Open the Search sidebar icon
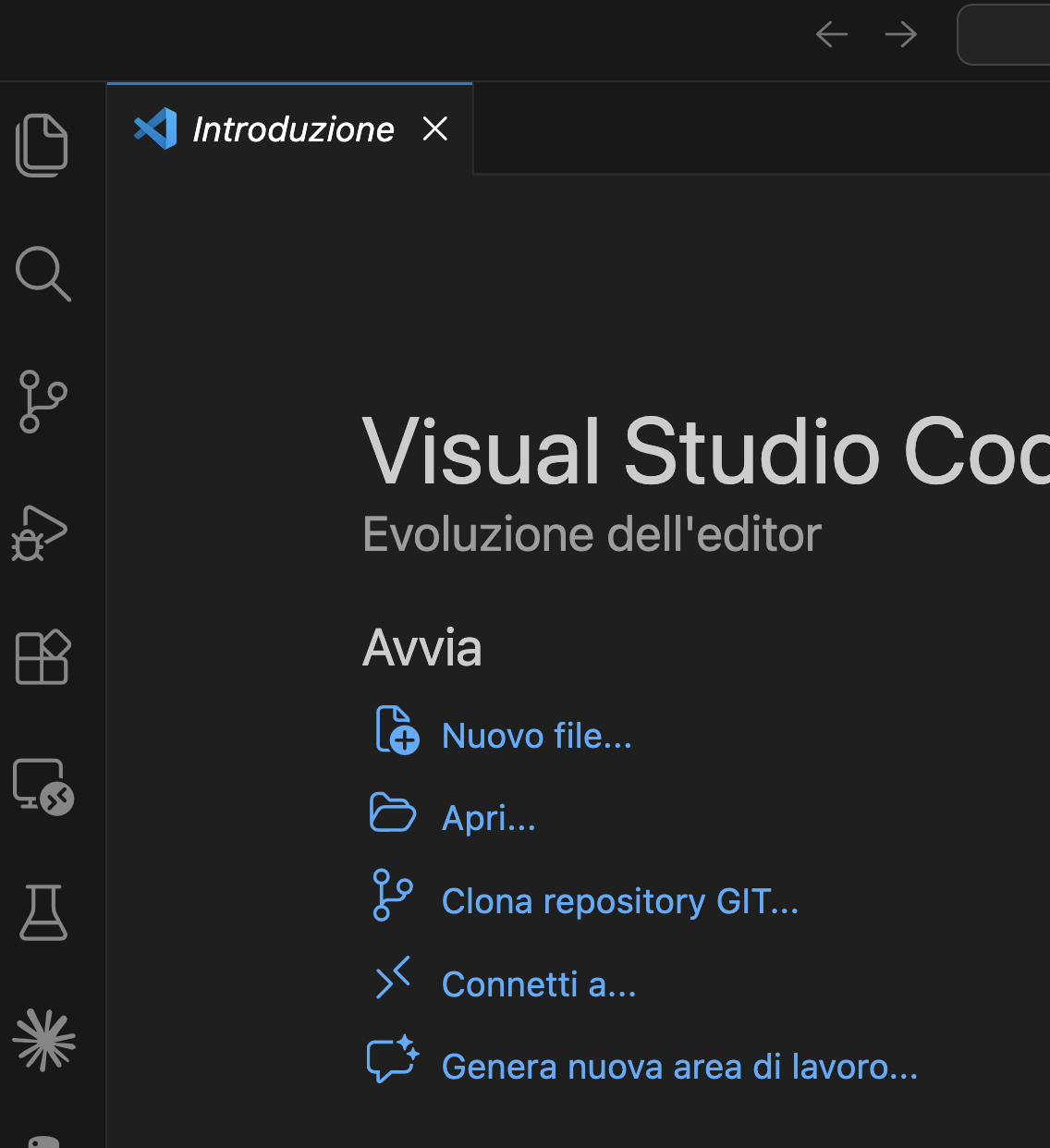This screenshot has height=1148, width=1050. (x=43, y=275)
